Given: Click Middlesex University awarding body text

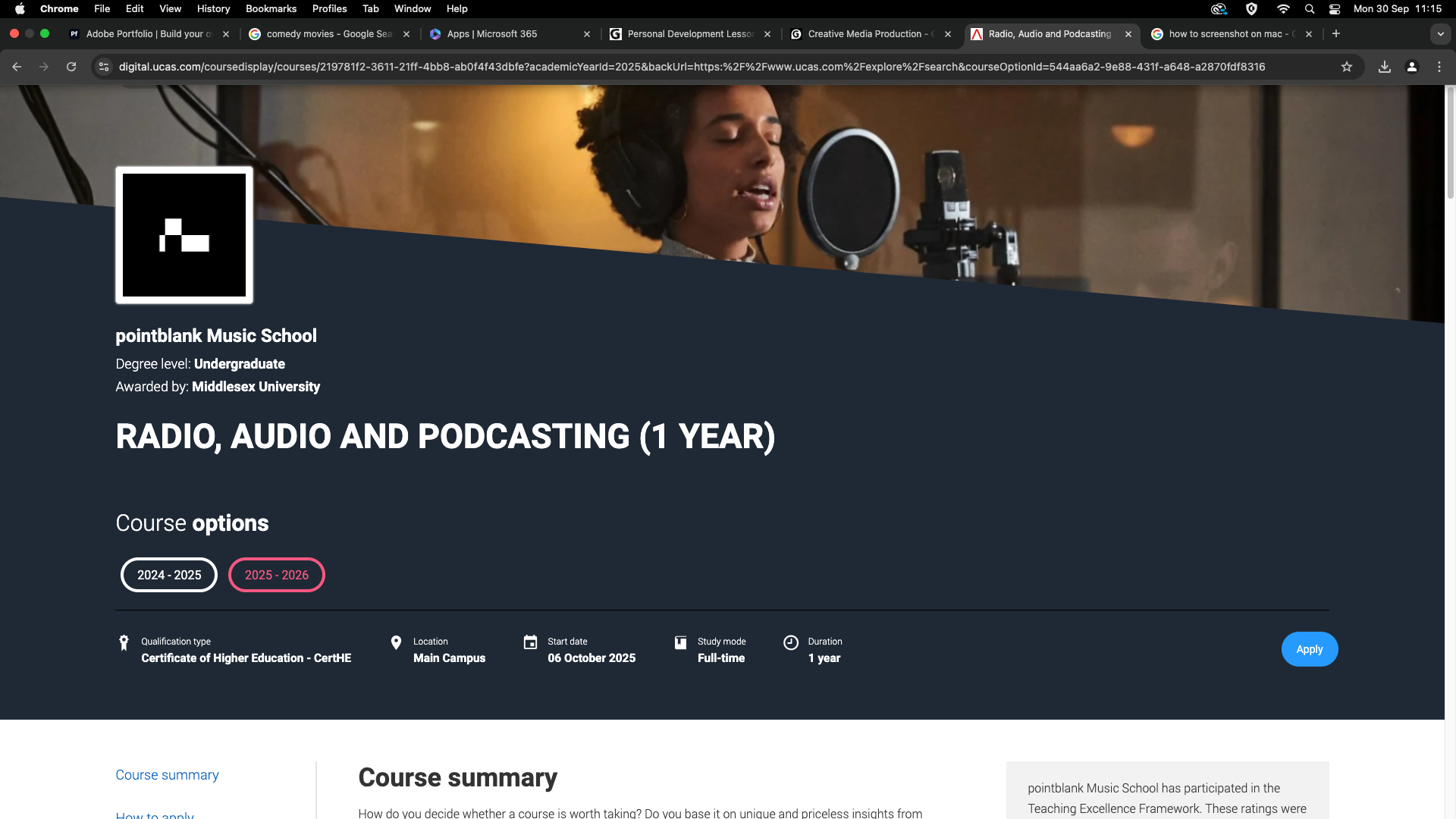Looking at the screenshot, I should (x=256, y=387).
